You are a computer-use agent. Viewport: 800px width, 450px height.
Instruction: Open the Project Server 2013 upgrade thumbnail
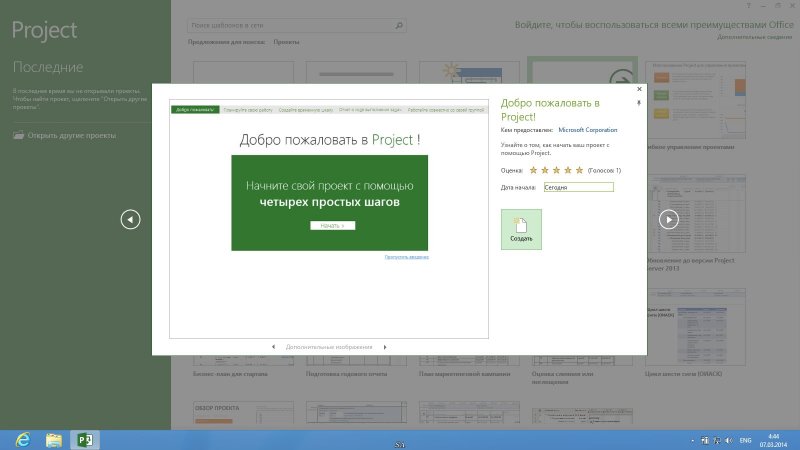coord(696,214)
